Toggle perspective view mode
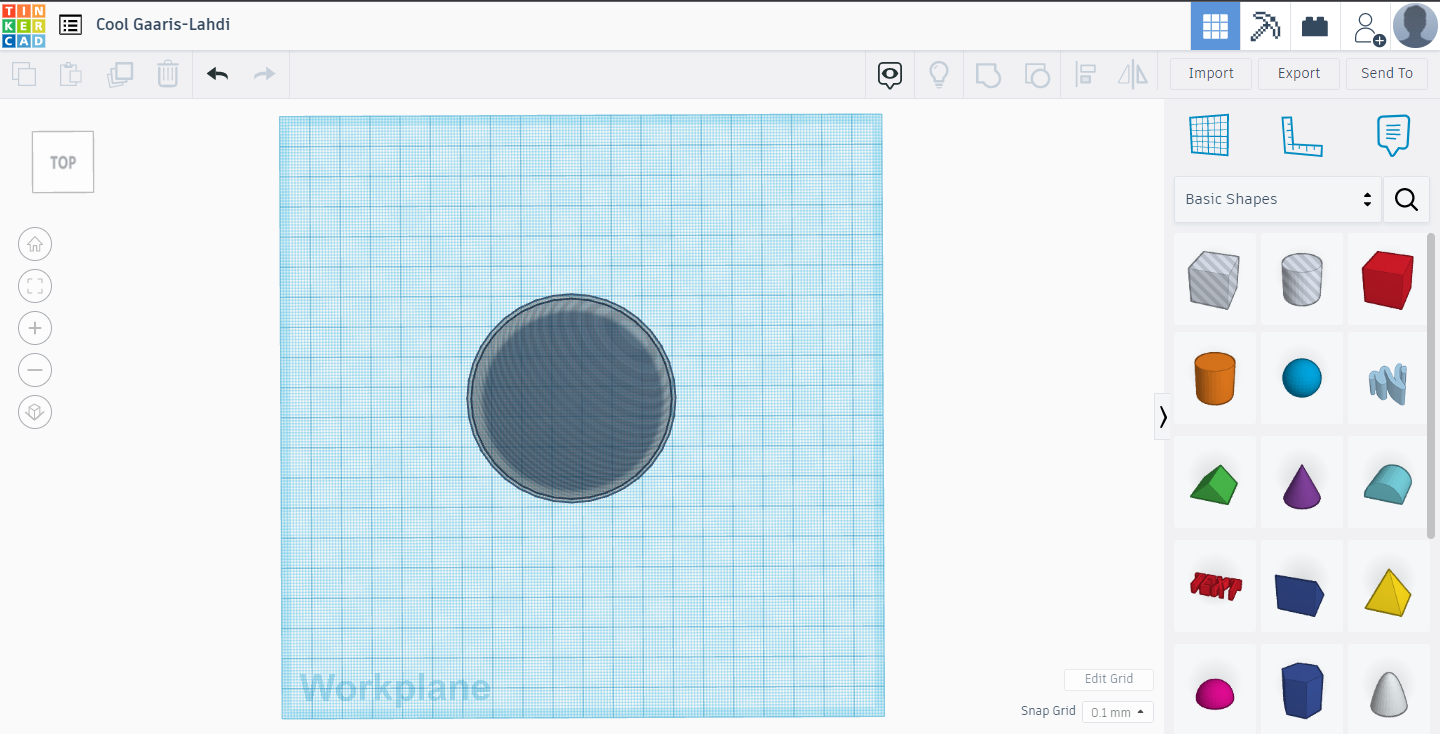The height and width of the screenshot is (734, 1440). click(x=35, y=412)
